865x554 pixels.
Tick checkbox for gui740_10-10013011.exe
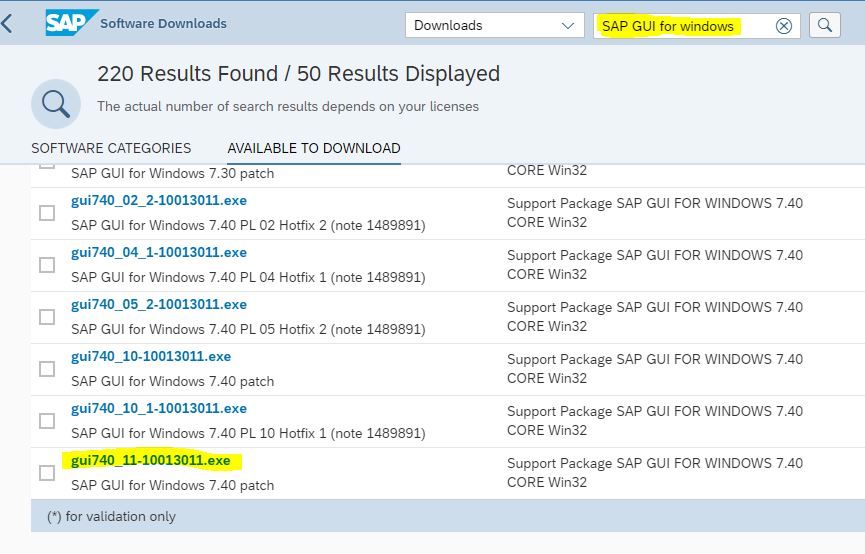coord(47,369)
